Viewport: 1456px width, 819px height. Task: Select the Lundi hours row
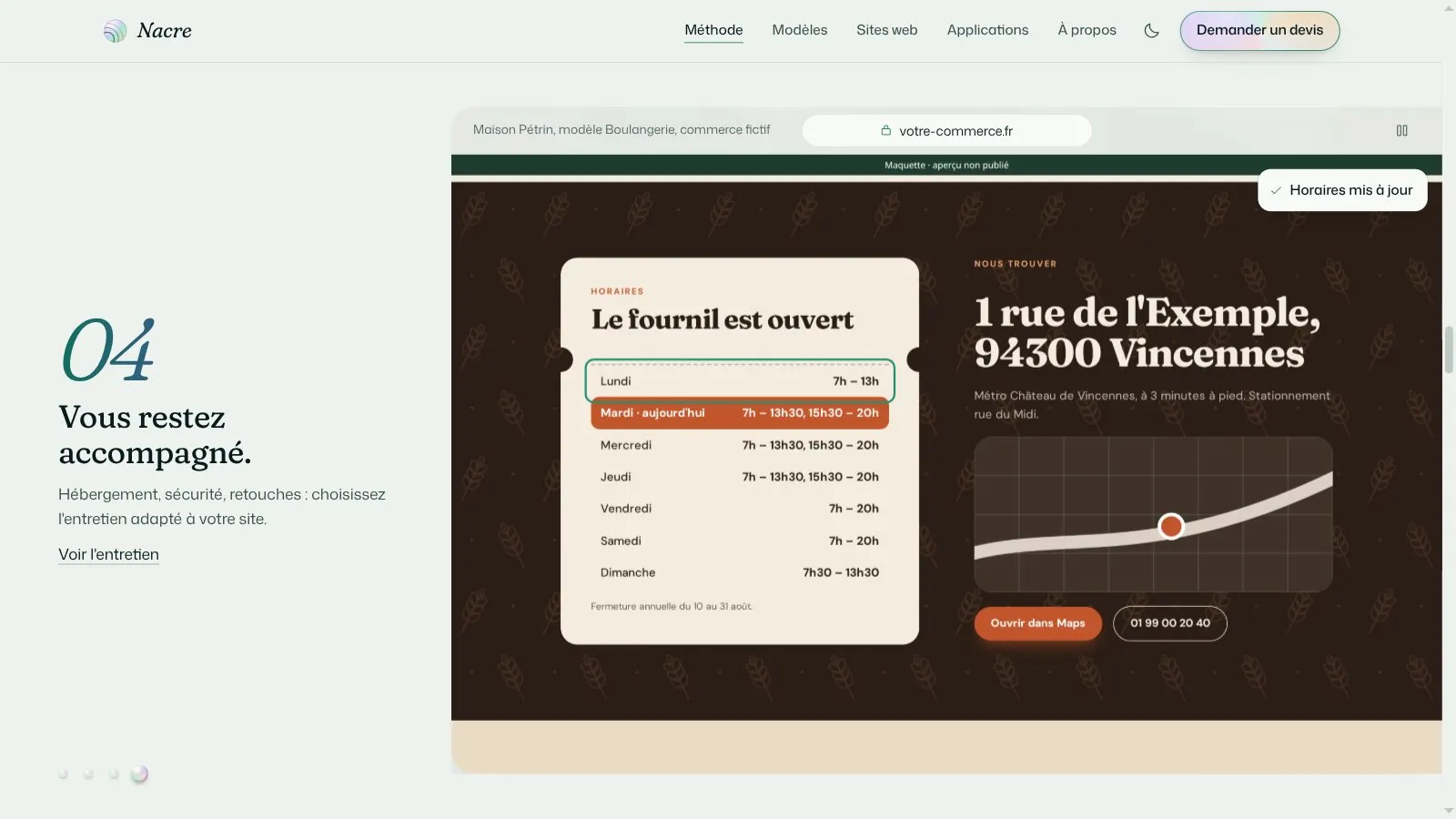(740, 381)
